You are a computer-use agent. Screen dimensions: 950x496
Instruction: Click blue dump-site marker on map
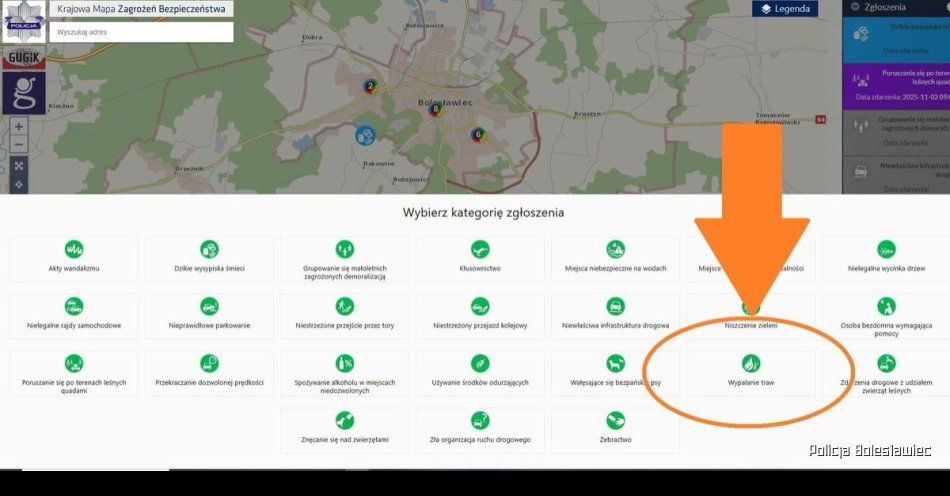(365, 135)
